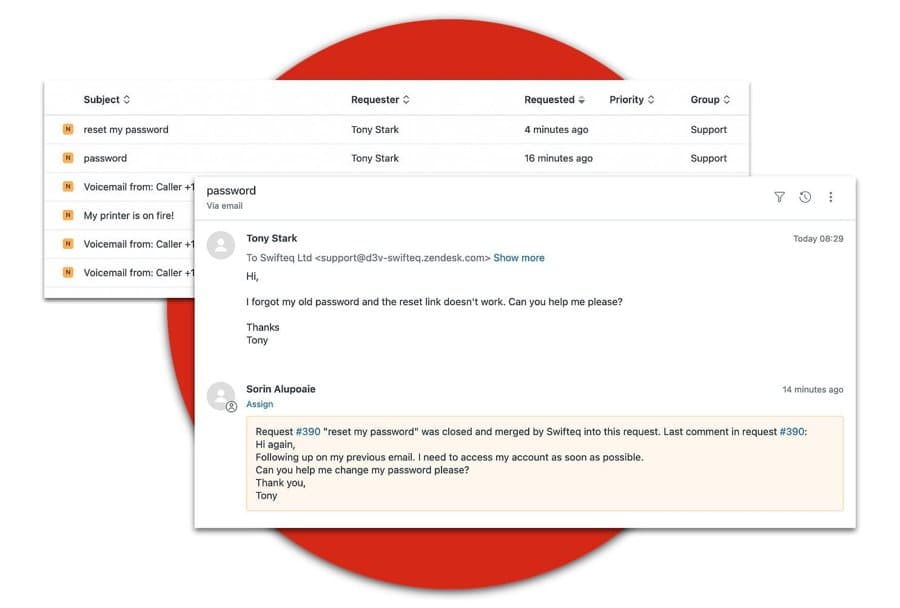
Task: Open the three-dot more options menu
Action: [831, 197]
